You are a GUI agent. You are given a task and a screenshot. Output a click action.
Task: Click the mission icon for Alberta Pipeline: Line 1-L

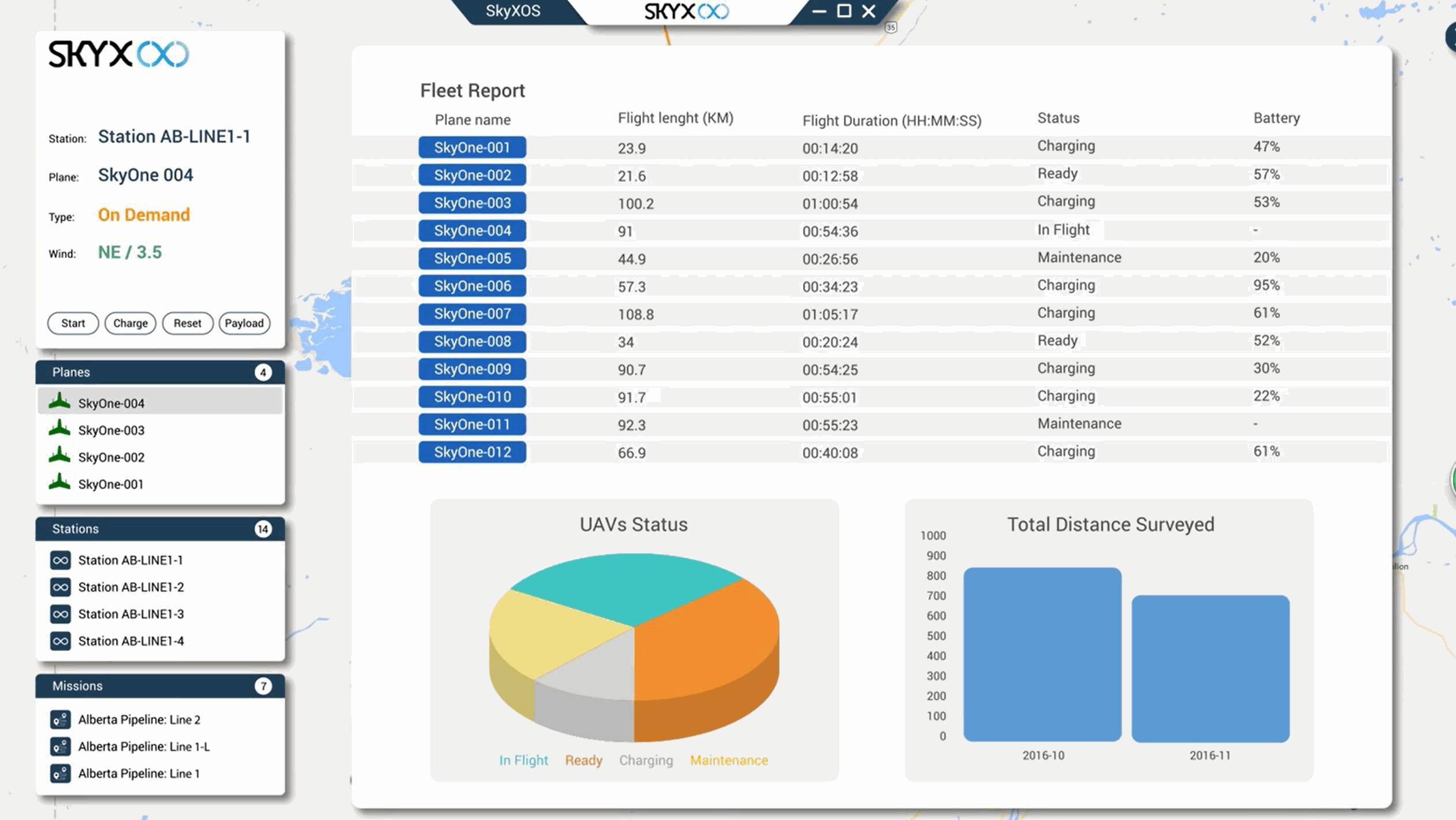(x=60, y=746)
